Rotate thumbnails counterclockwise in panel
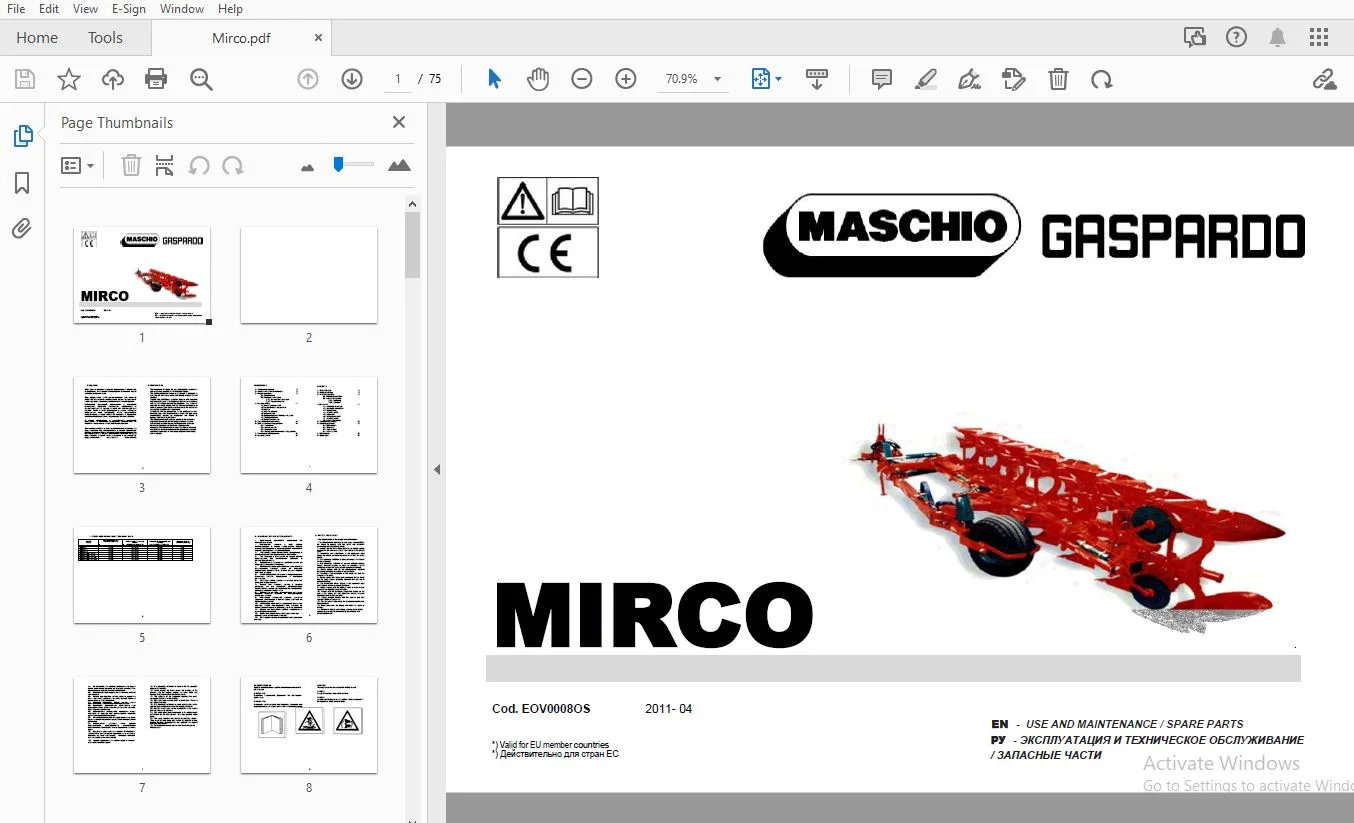The image size is (1354, 823). coord(199,166)
